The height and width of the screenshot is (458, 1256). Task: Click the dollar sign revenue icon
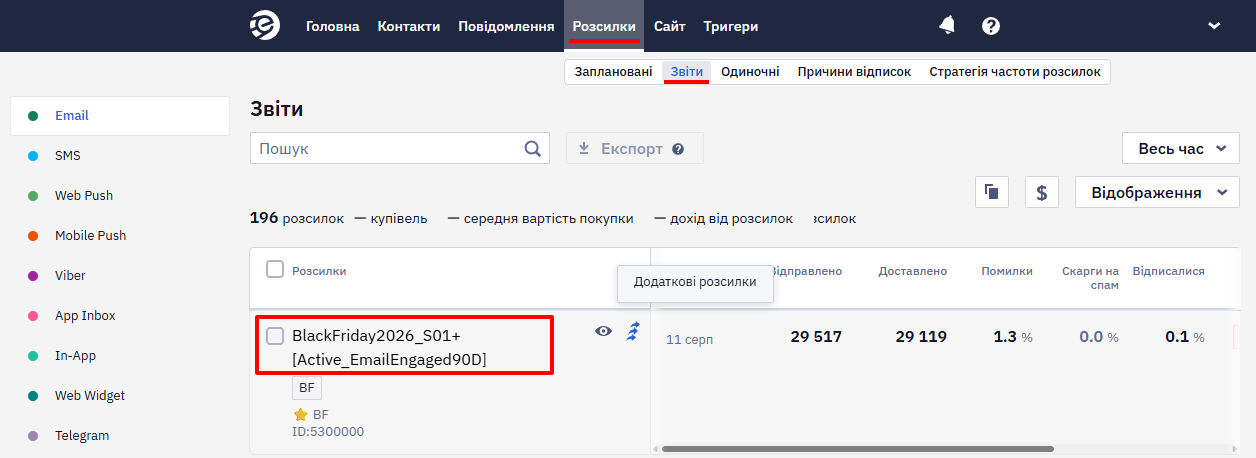[x=1042, y=192]
